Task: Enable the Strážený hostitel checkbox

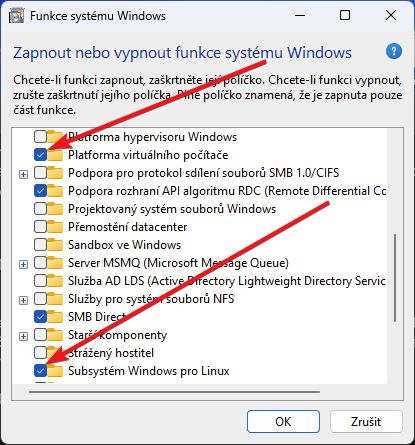Action: click(x=40, y=353)
